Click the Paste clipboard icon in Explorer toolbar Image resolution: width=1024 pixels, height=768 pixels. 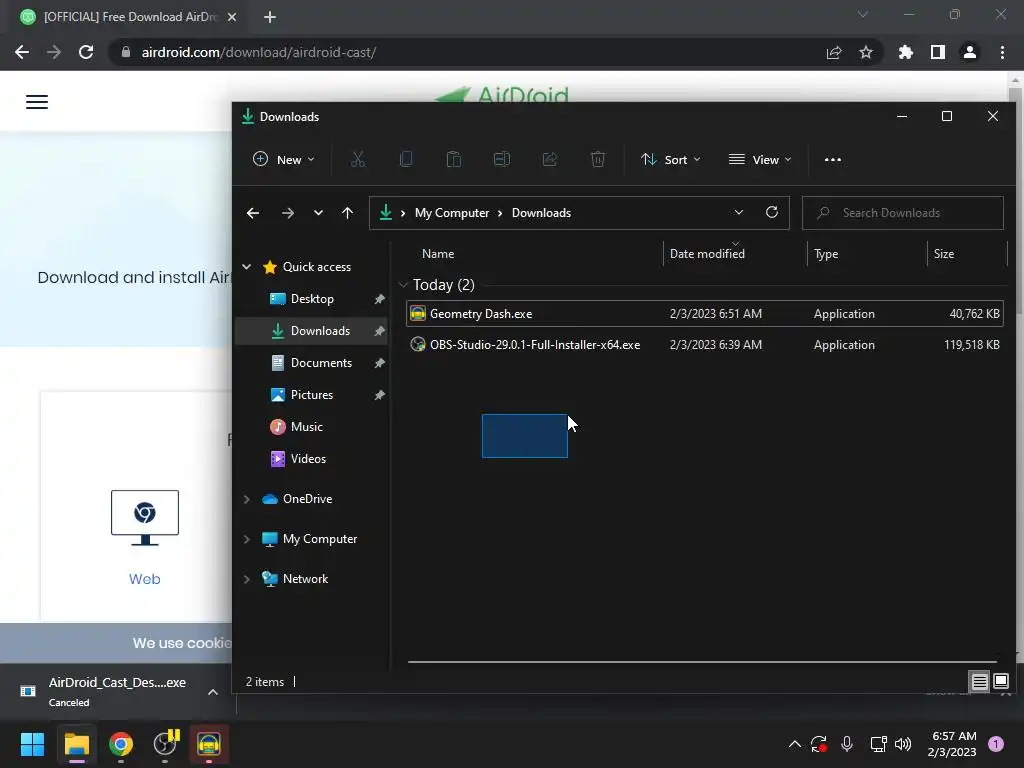pos(454,159)
